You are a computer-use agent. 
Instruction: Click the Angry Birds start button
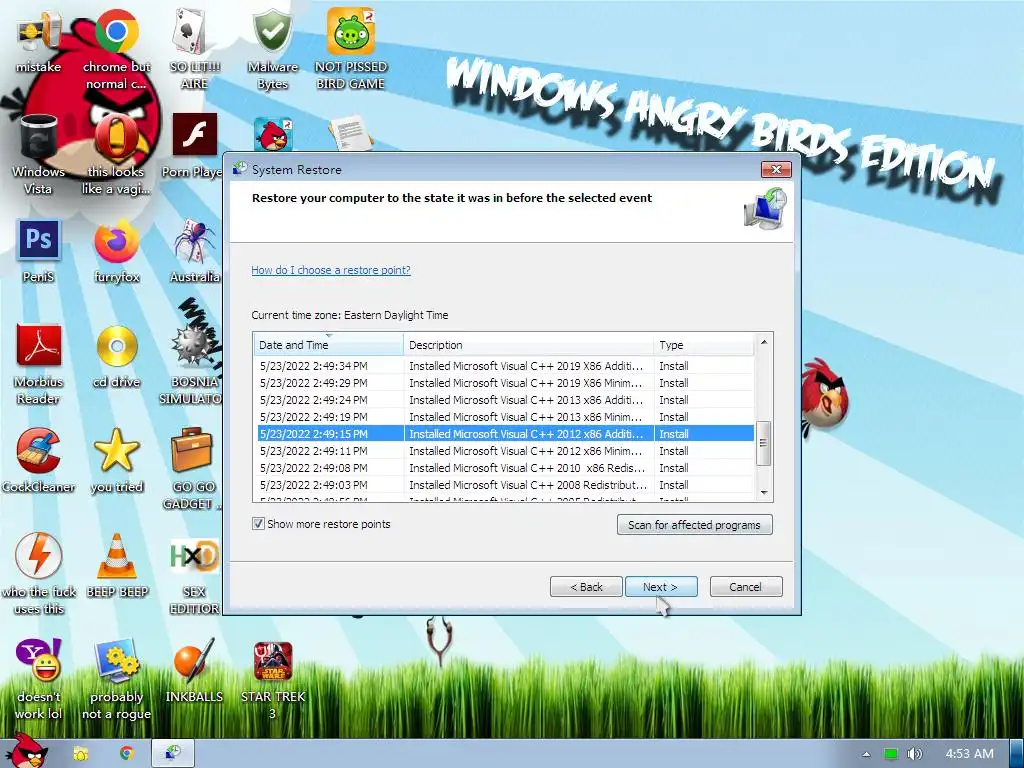click(x=27, y=751)
